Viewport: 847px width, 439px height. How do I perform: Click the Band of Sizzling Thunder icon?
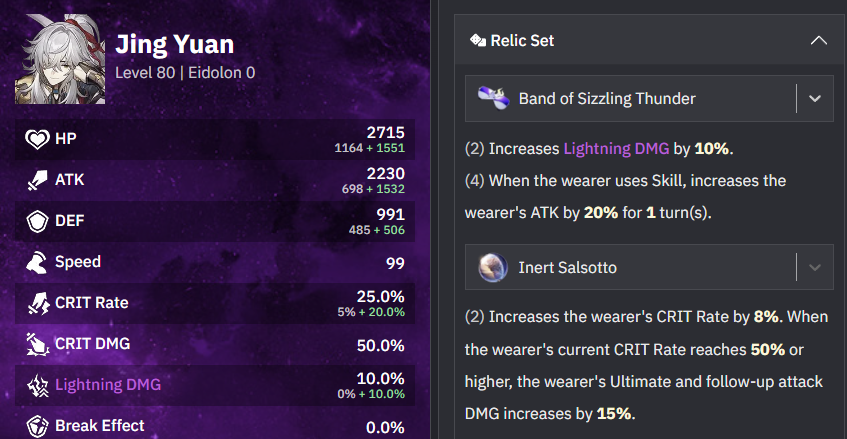493,98
